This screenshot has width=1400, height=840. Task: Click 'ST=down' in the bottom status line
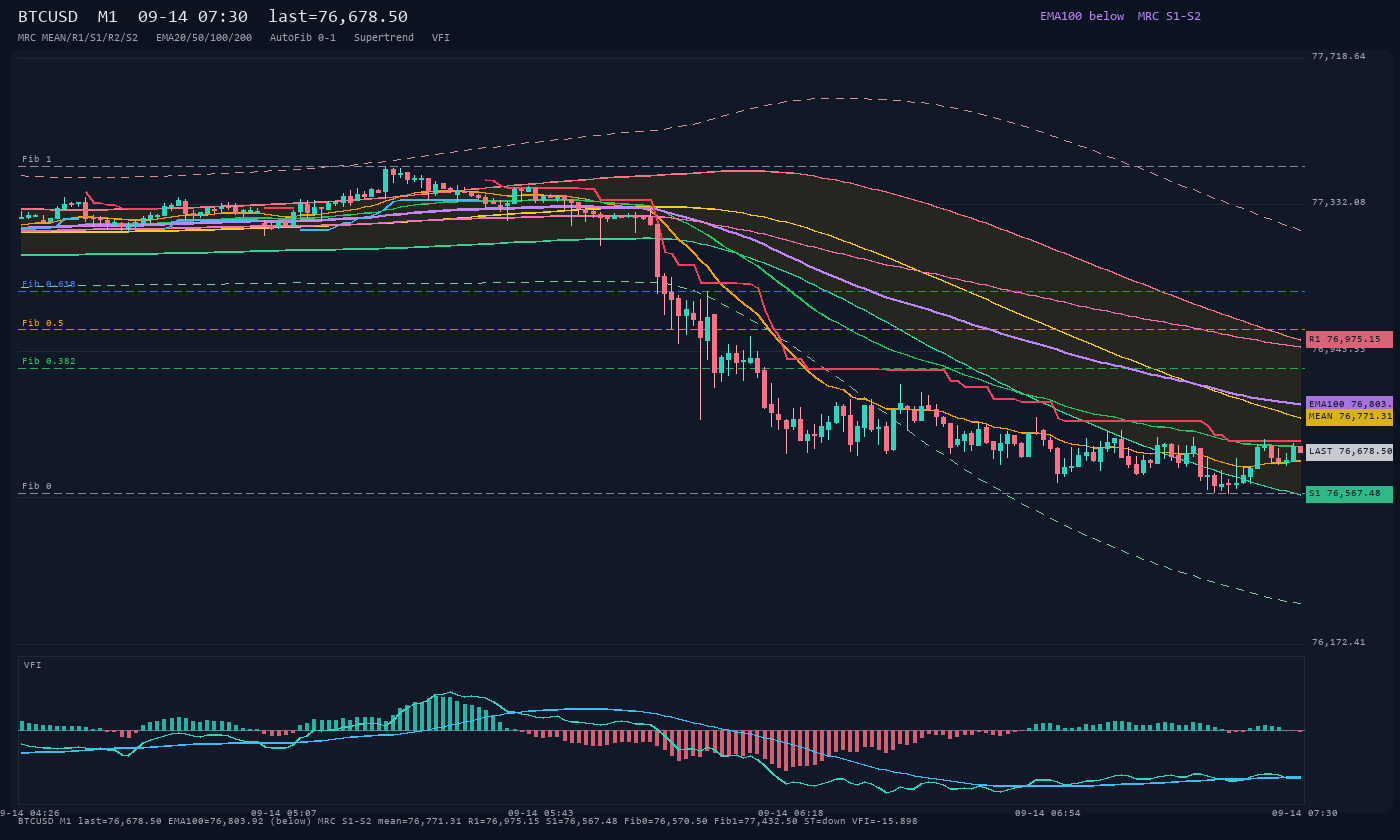point(826,821)
